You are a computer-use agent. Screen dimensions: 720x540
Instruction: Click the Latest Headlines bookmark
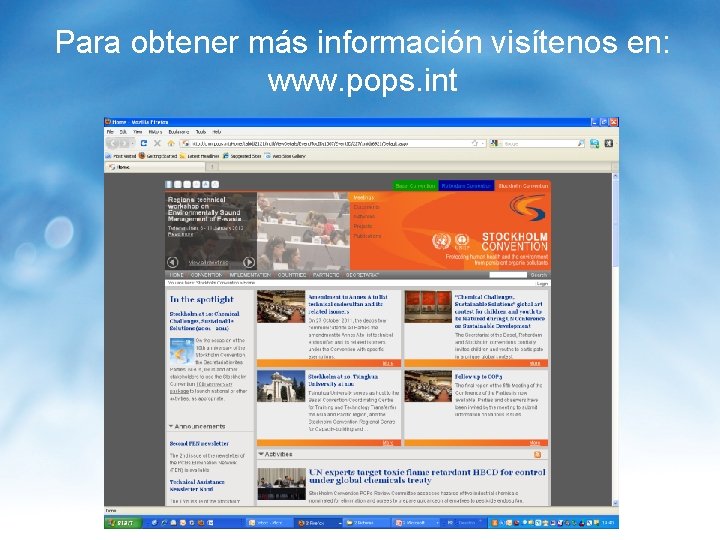(x=200, y=156)
